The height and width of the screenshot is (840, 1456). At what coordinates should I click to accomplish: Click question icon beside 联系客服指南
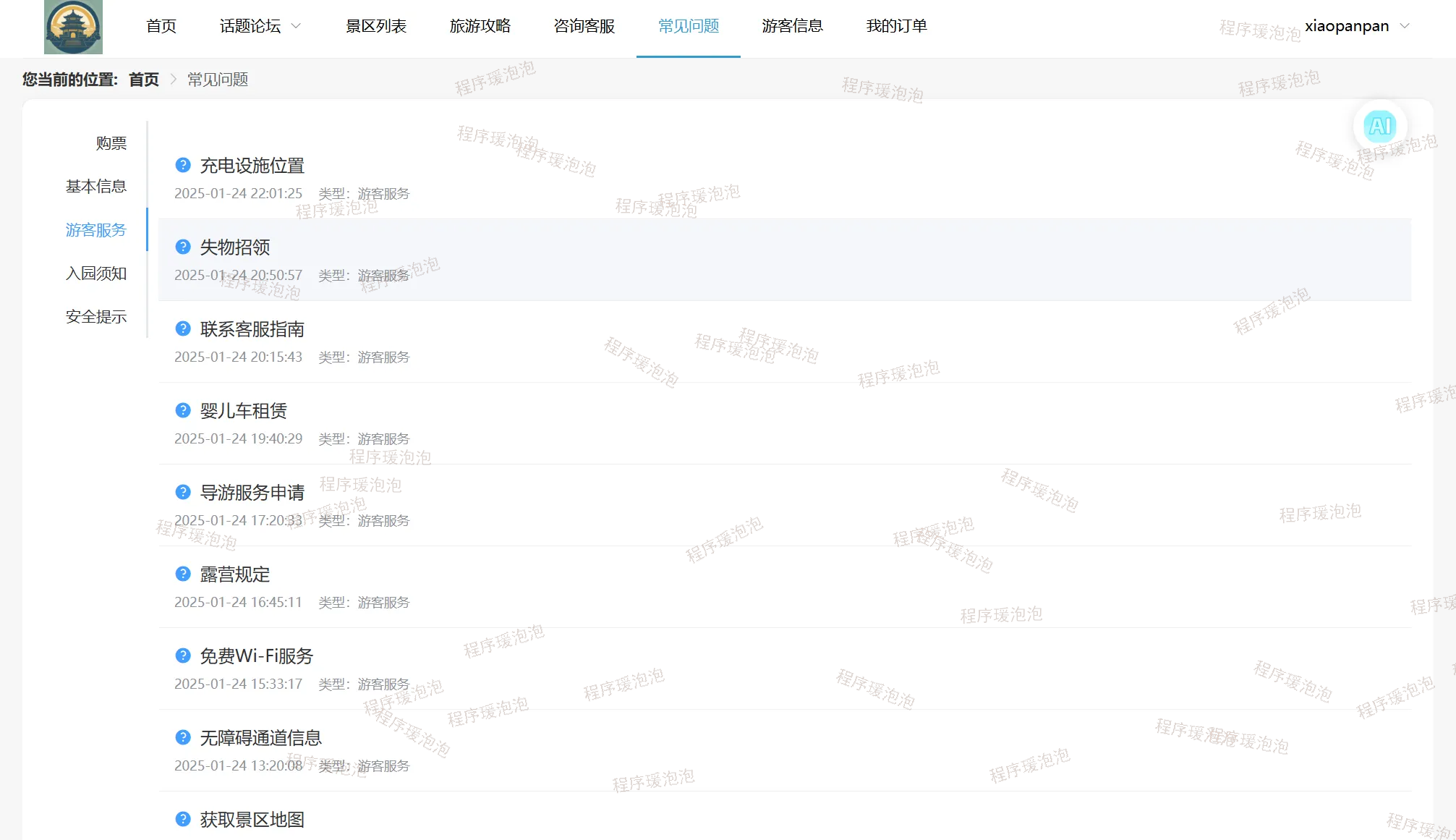coord(183,328)
